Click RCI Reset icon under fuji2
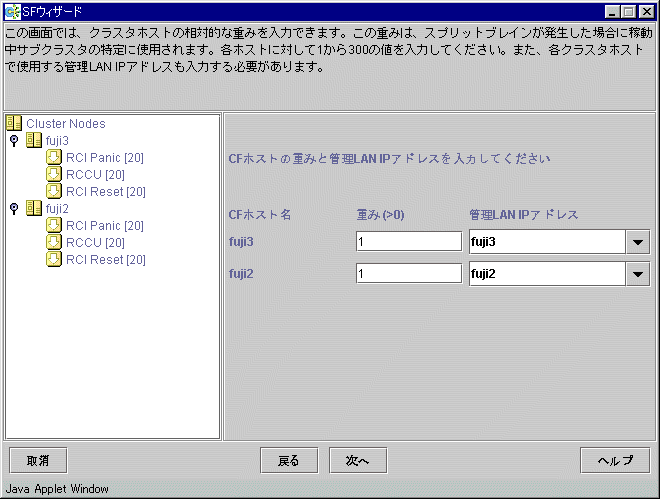 (x=53, y=260)
